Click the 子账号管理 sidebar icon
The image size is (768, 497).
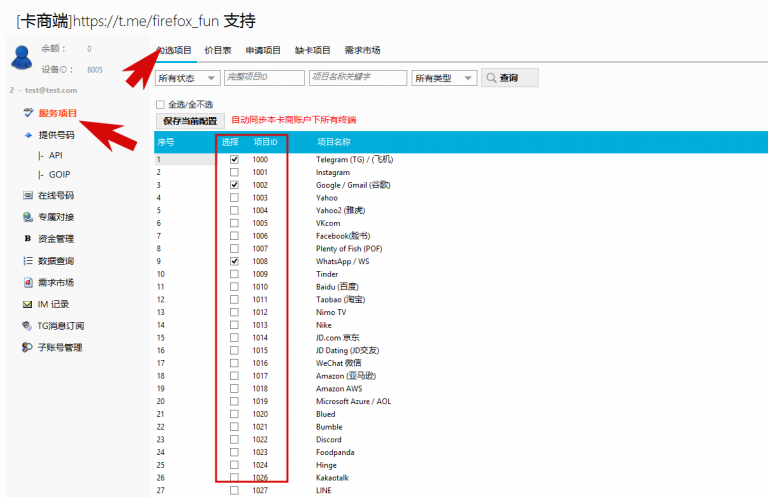(27, 347)
